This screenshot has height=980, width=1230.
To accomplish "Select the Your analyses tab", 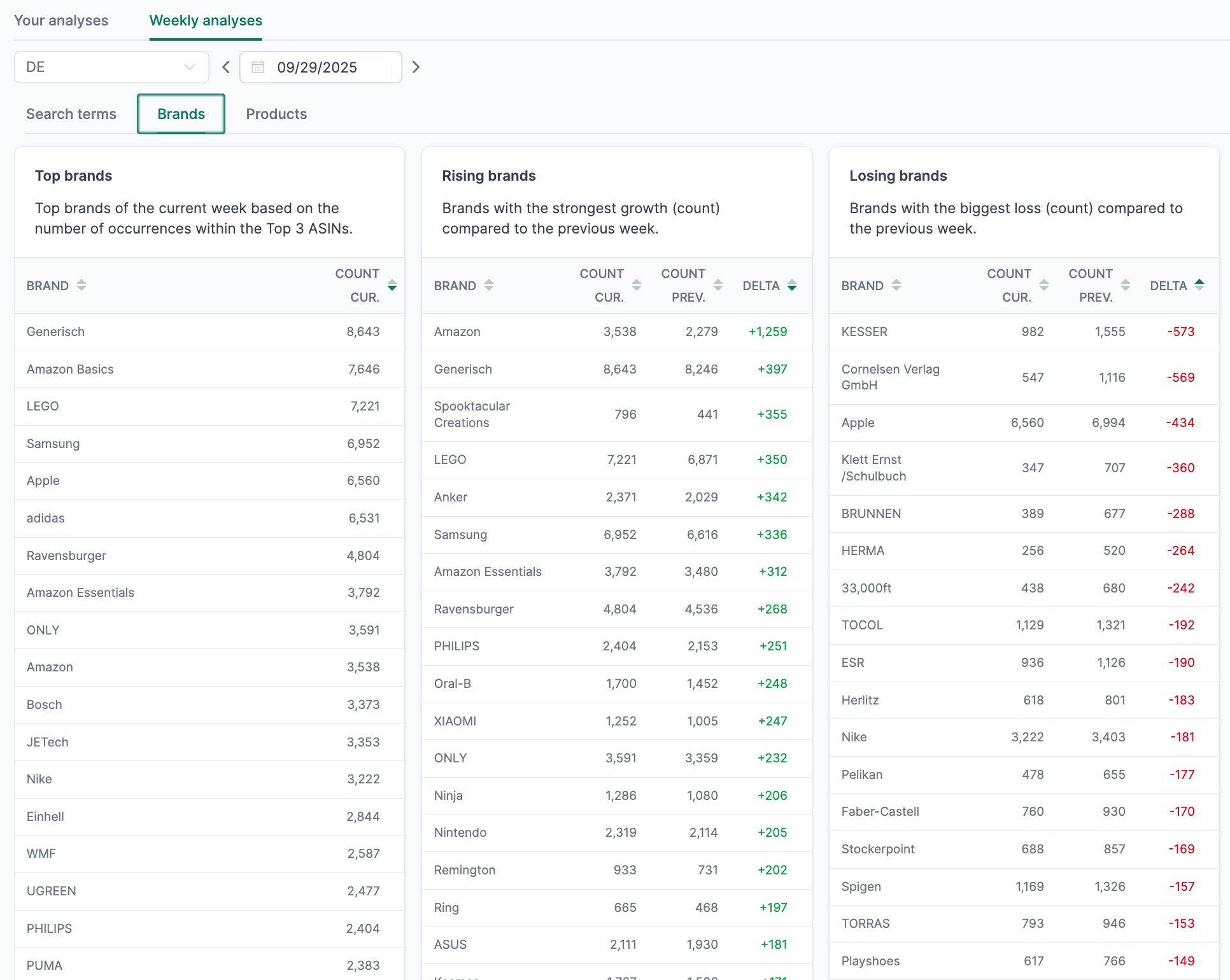I will (60, 20).
